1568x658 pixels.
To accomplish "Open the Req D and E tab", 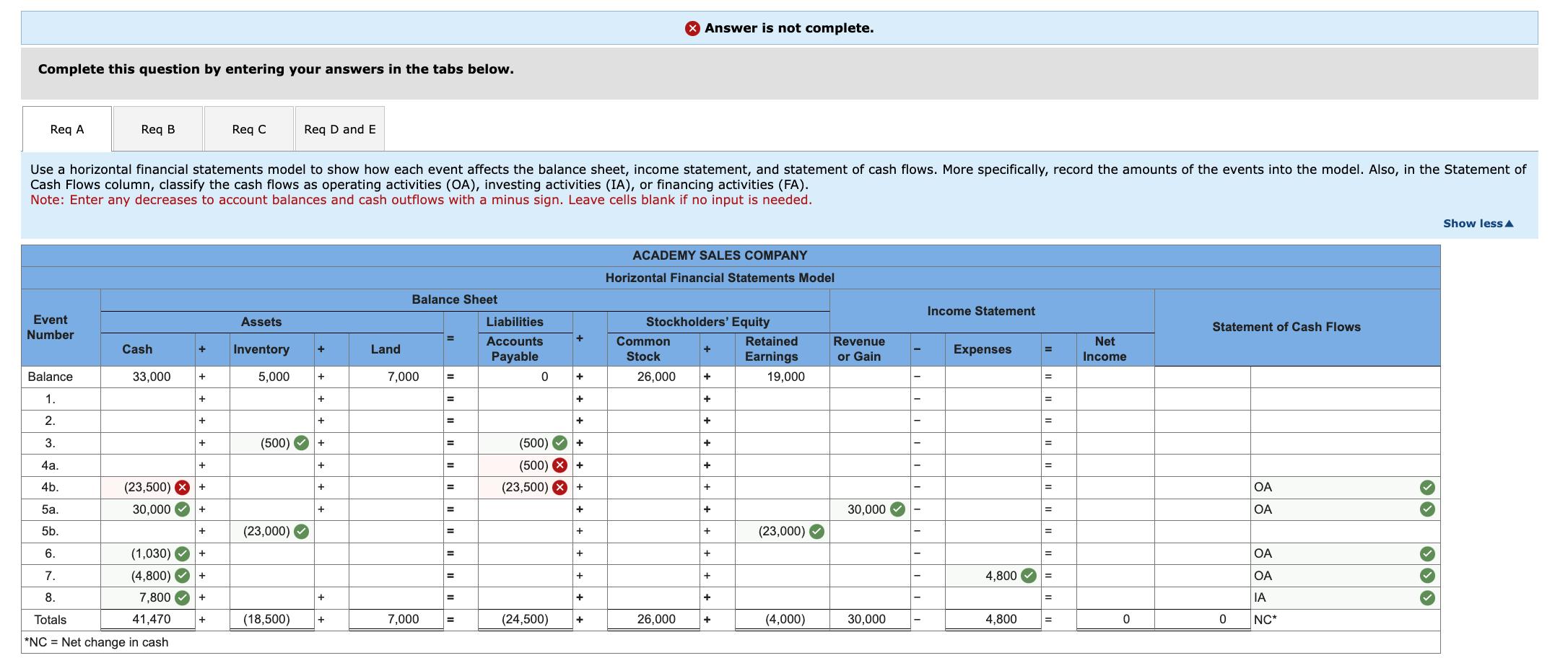I will click(340, 129).
